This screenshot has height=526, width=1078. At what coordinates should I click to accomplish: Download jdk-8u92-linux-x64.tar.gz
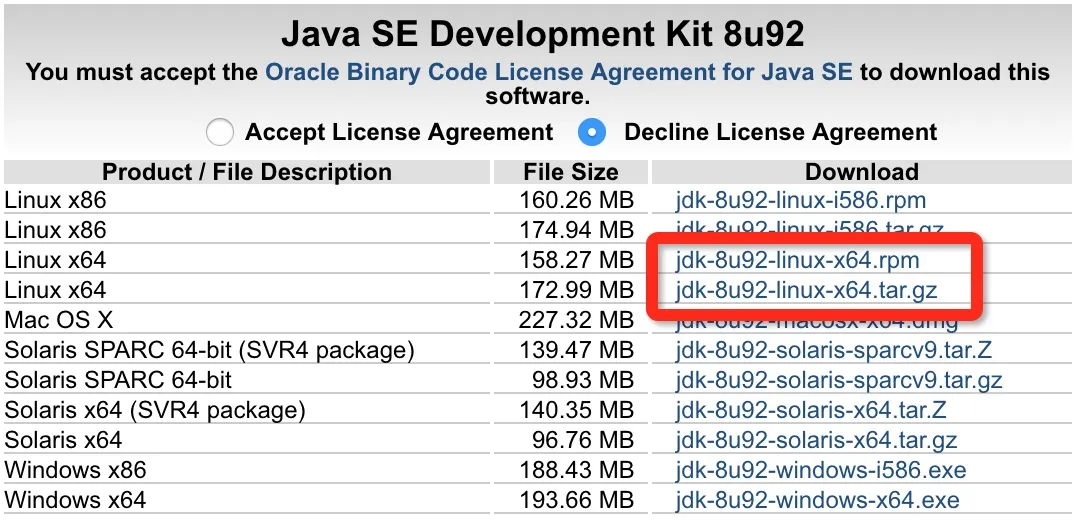click(x=807, y=290)
